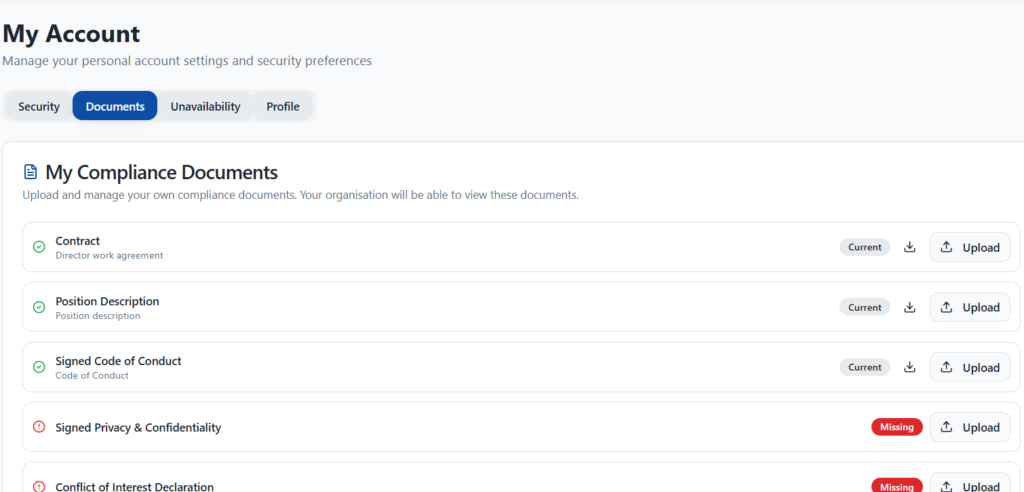This screenshot has width=1024, height=492.
Task: Click the green check icon beside Position Description
Action: 39,307
